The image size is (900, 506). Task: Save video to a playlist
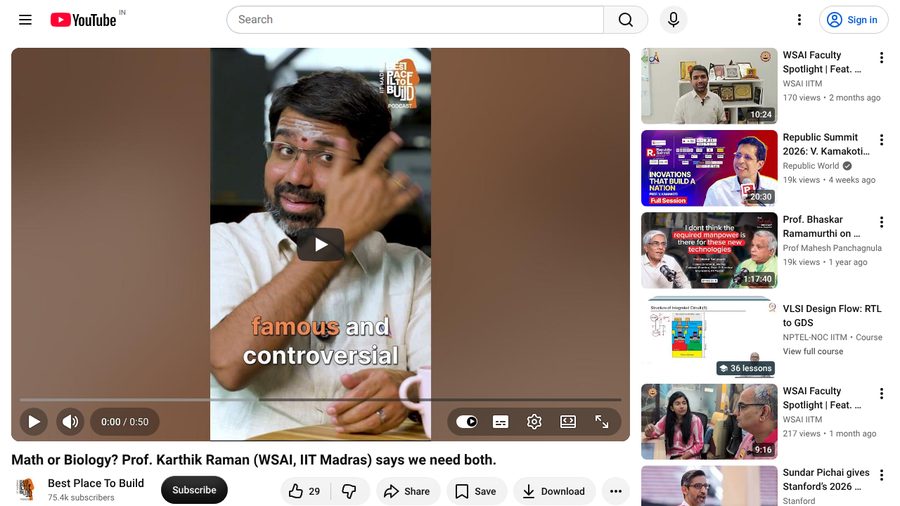point(476,491)
